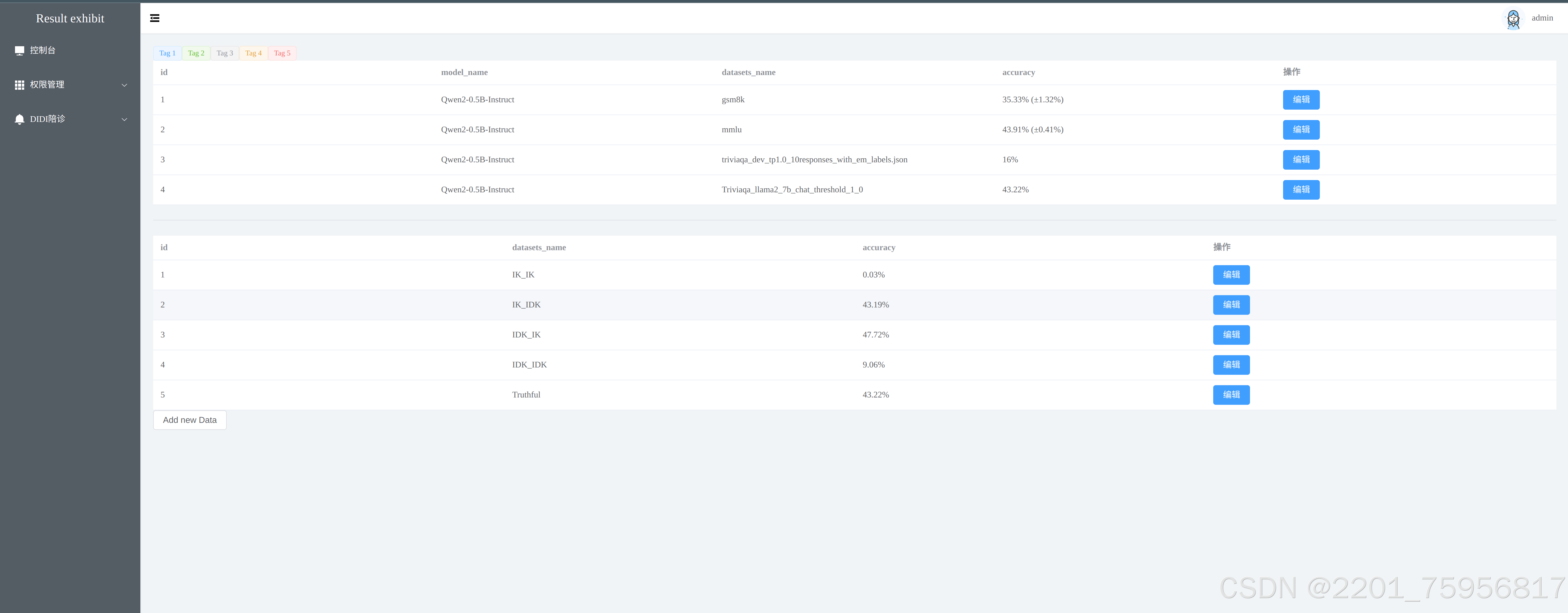Screen dimensions: 1568x613
Task: Expand the 权限管理 submenu arrow
Action: (x=124, y=85)
